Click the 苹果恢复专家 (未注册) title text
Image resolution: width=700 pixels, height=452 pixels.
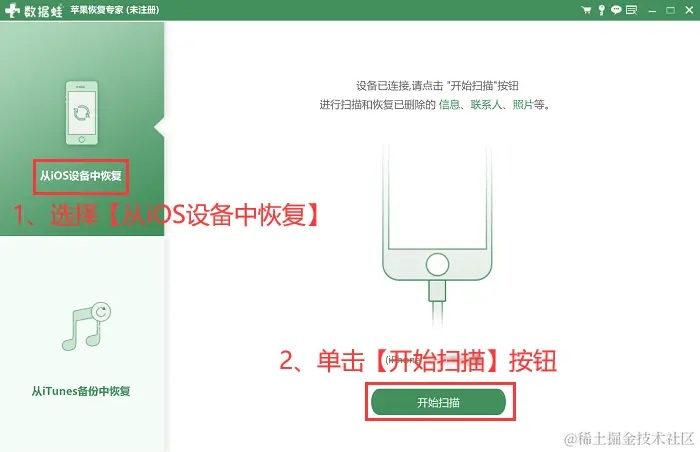coord(115,10)
